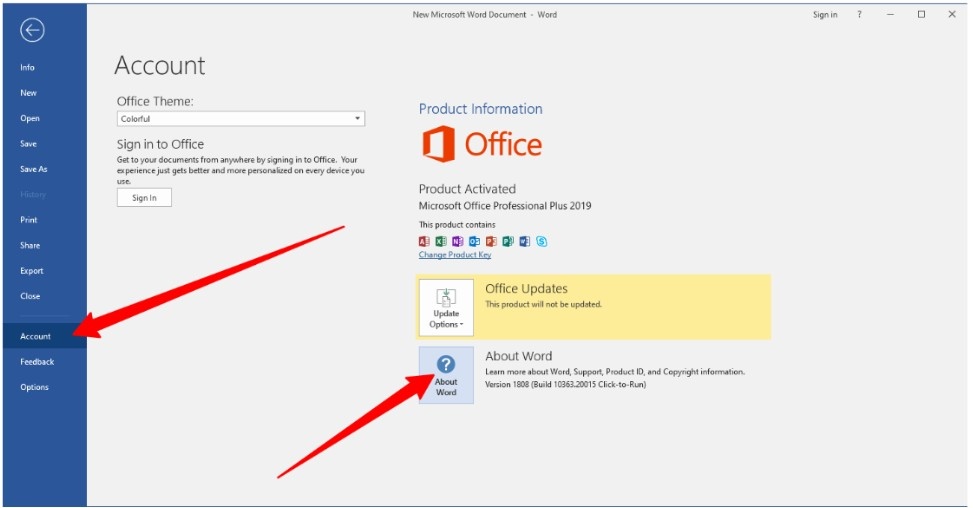Select Save As in the sidebar

[34, 169]
